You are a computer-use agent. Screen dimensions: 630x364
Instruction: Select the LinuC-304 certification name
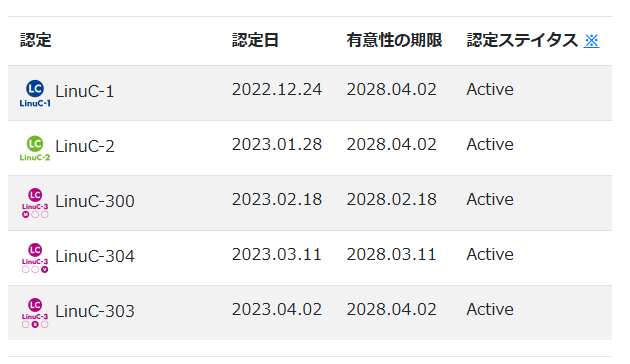pyautogui.click(x=95, y=256)
